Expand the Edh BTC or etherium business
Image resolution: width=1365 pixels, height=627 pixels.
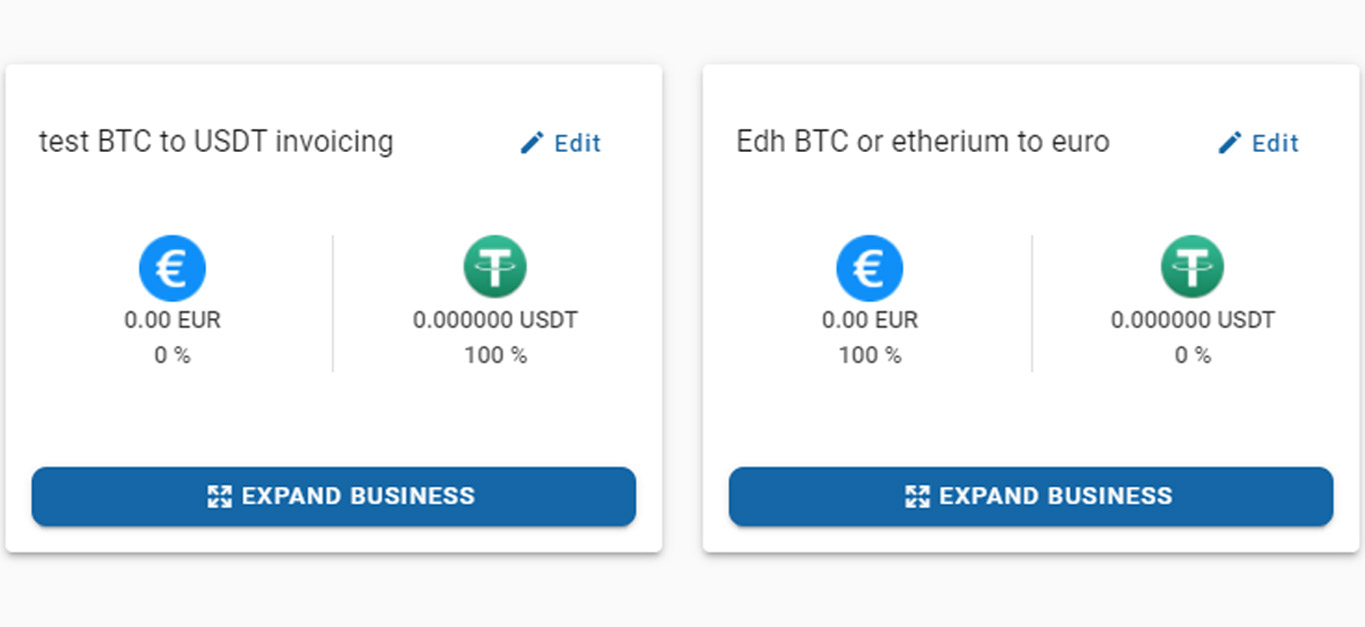point(1031,496)
